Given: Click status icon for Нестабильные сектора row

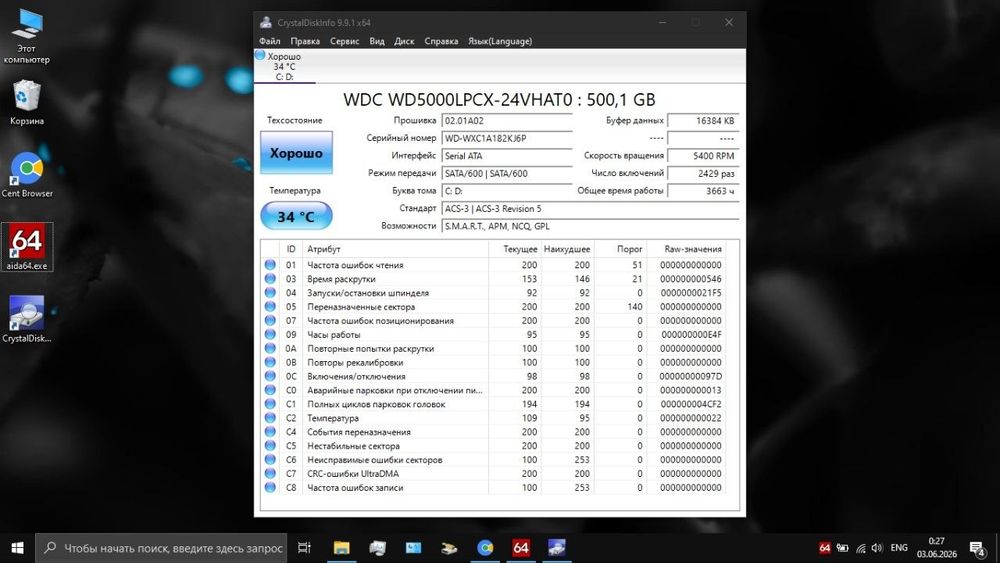Looking at the screenshot, I should (x=270, y=446).
